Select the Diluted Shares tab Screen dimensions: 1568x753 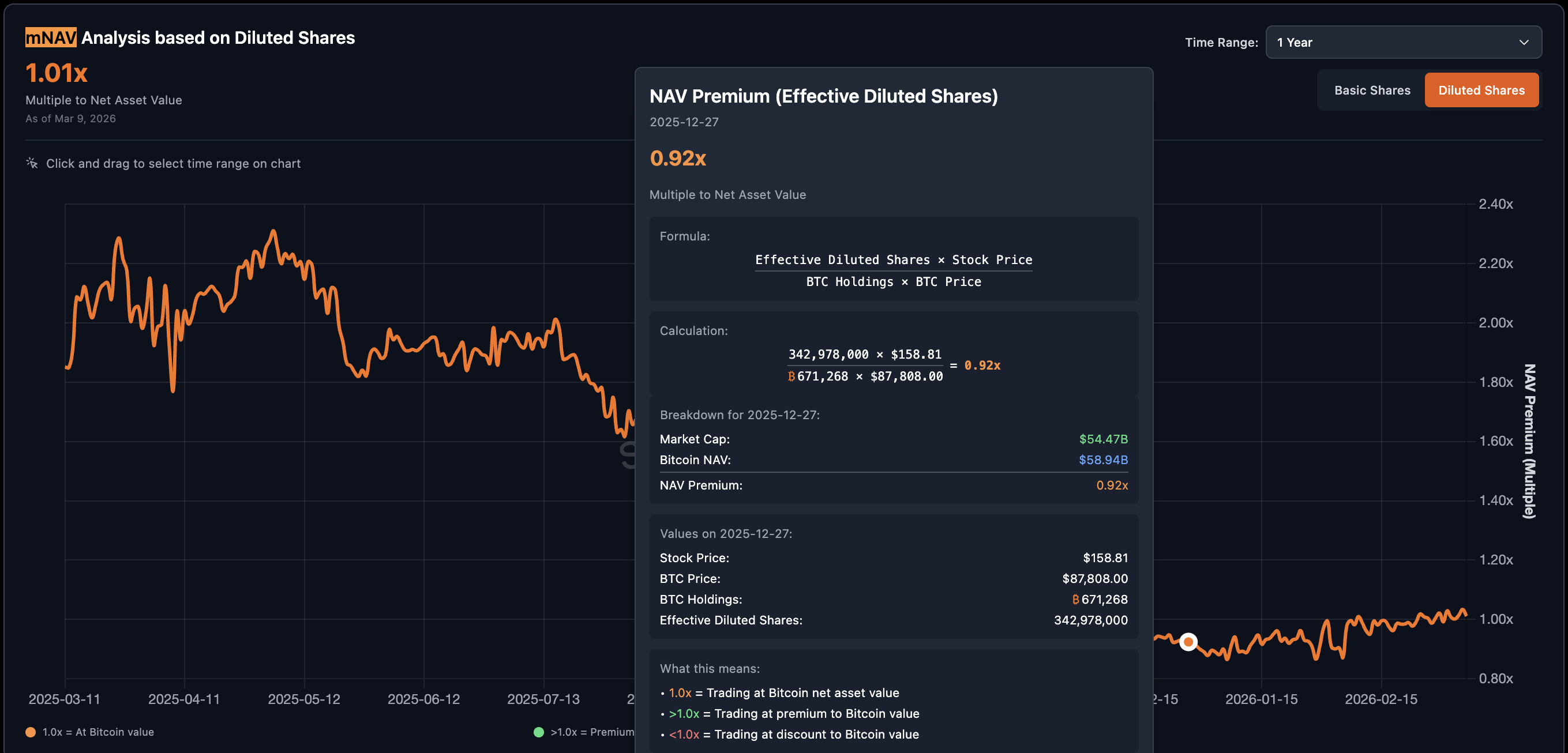tap(1481, 89)
